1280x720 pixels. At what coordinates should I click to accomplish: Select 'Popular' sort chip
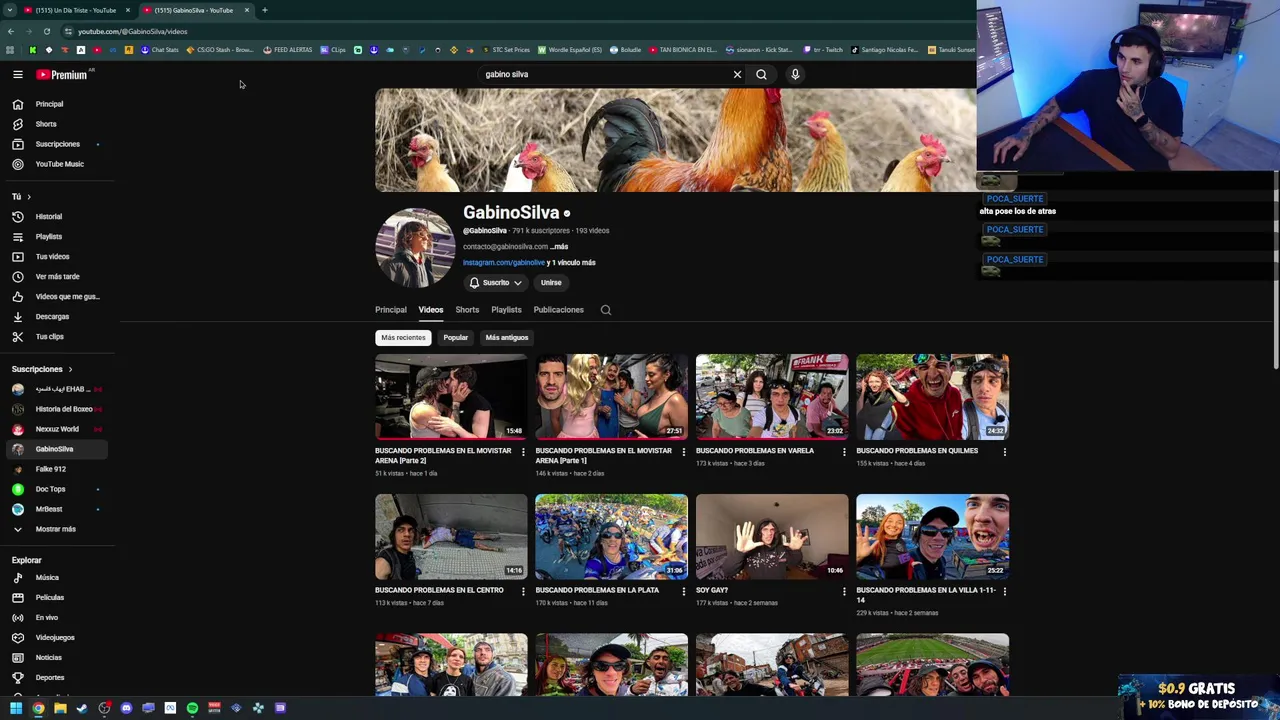point(455,338)
